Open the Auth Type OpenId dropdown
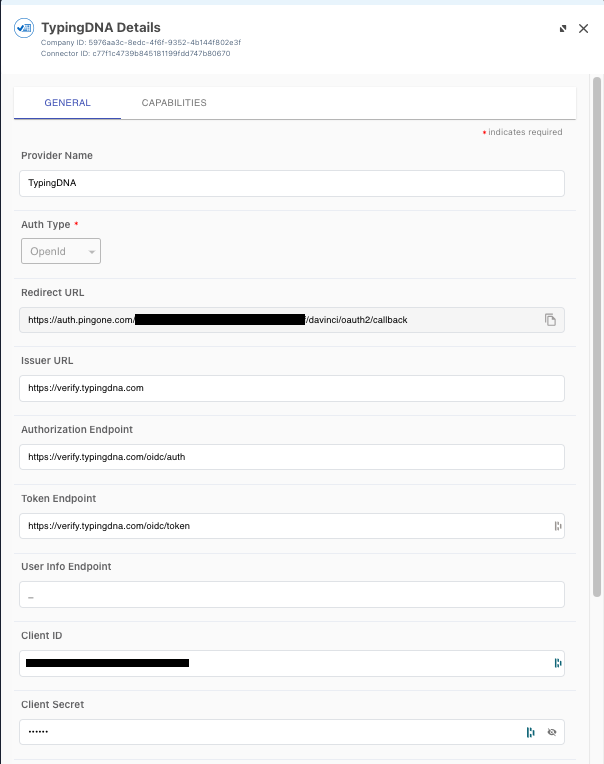Screen dimensions: 604x764 pyautogui.click(x=61, y=251)
